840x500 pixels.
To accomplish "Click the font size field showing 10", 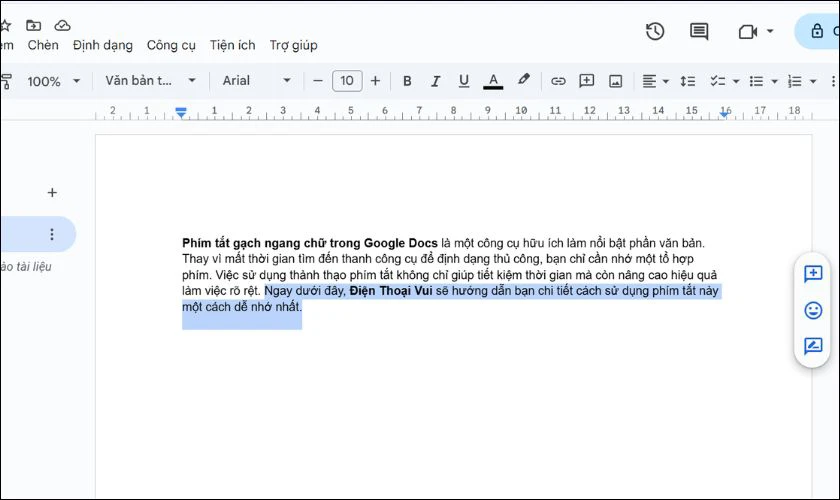I will coord(347,81).
